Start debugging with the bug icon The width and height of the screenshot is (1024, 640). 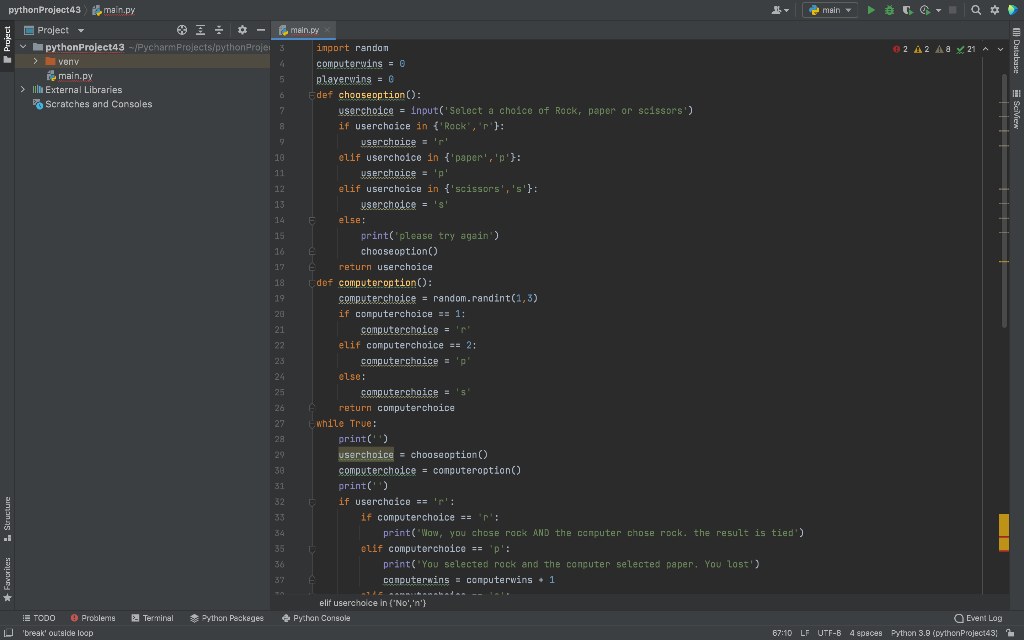pos(890,9)
